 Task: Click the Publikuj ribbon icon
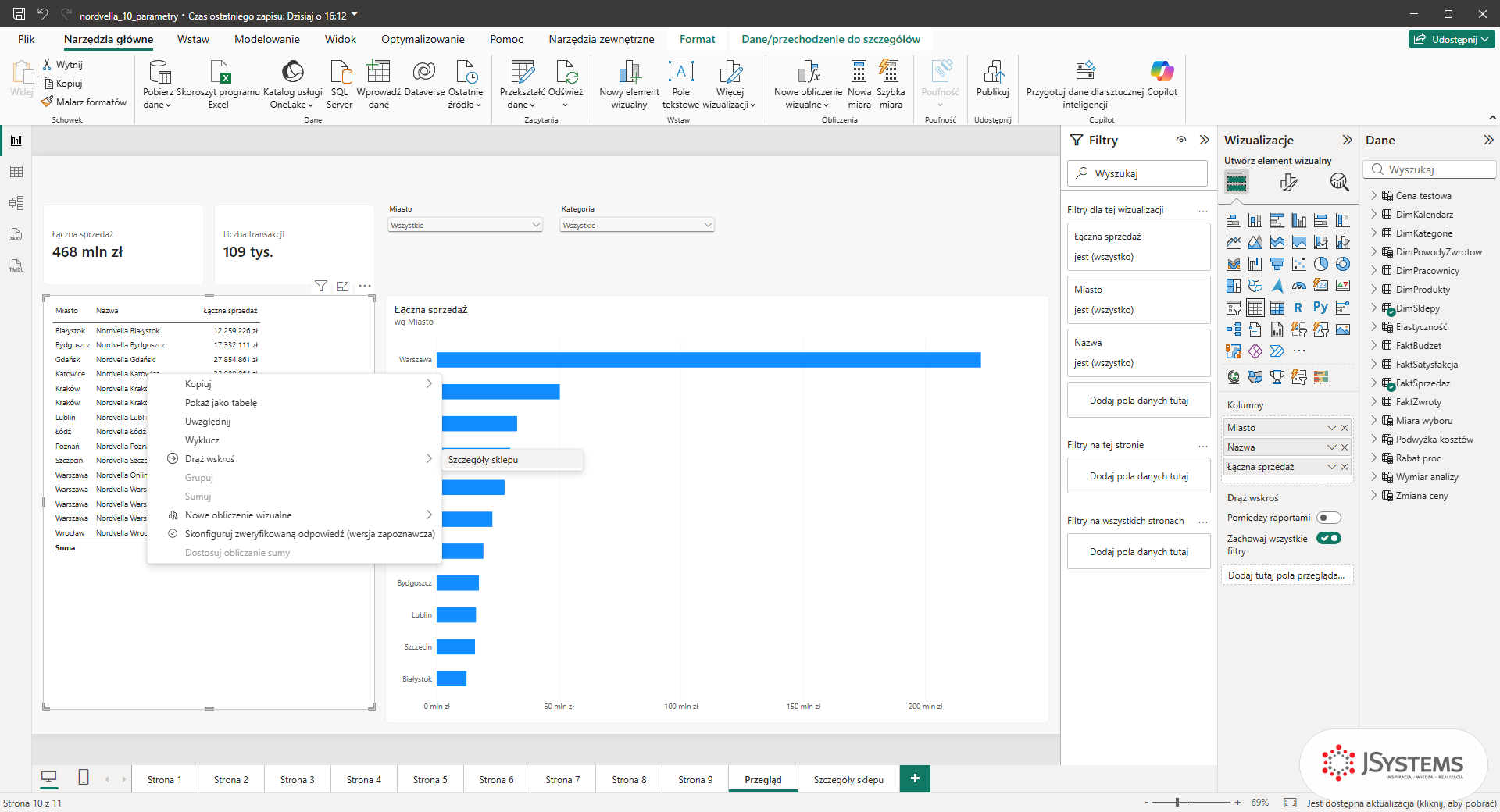point(993,79)
